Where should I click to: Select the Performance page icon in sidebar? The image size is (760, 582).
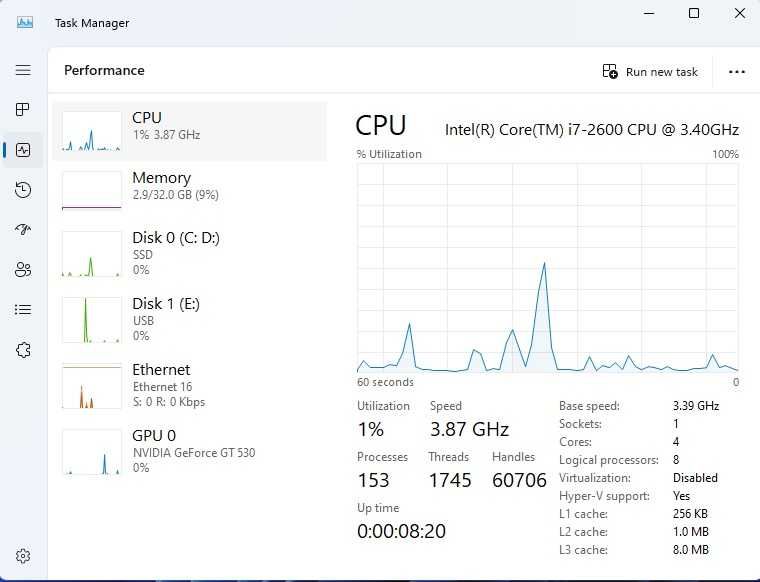tap(23, 150)
